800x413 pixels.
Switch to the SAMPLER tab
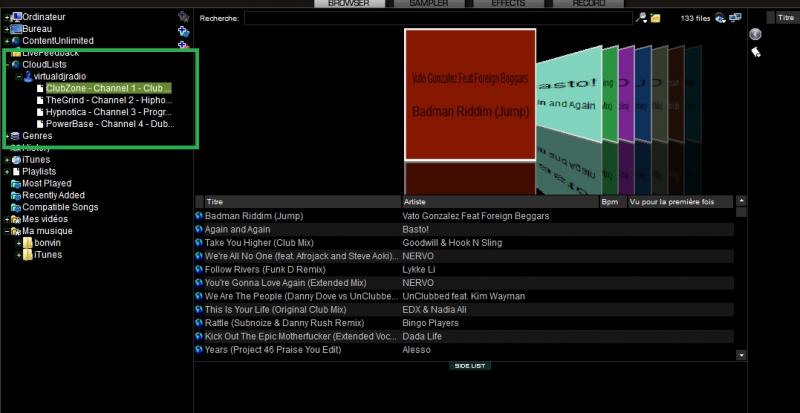[429, 4]
